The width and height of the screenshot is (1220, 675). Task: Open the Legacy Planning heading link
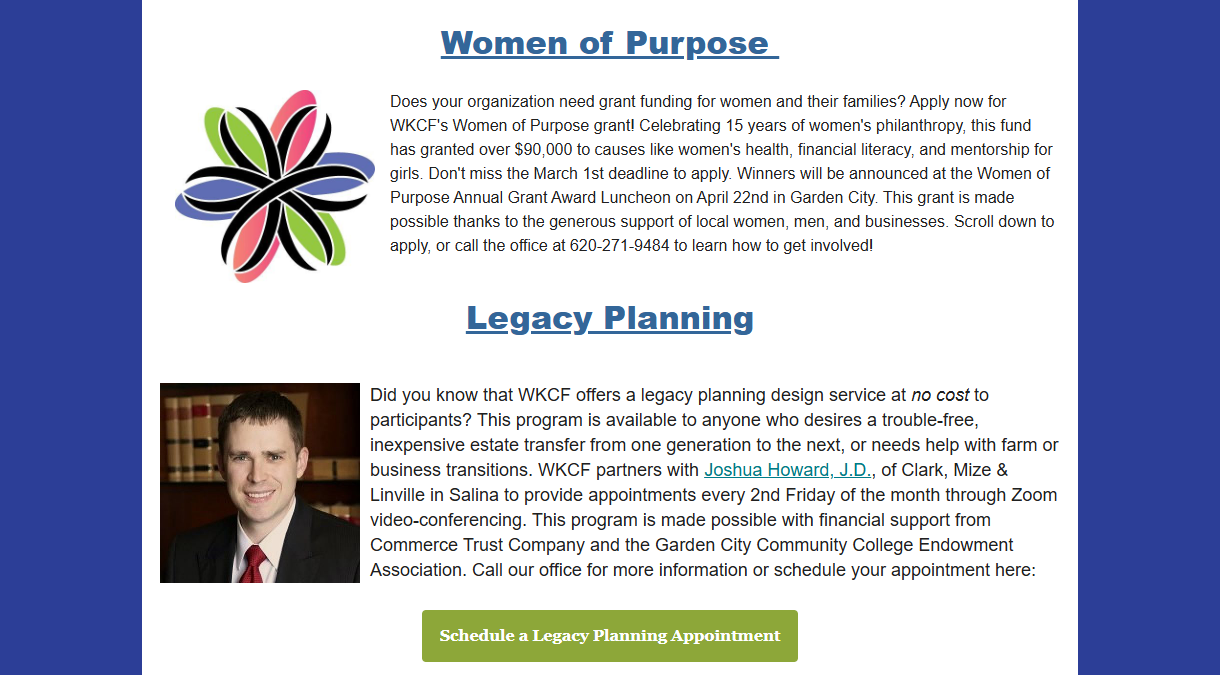609,318
